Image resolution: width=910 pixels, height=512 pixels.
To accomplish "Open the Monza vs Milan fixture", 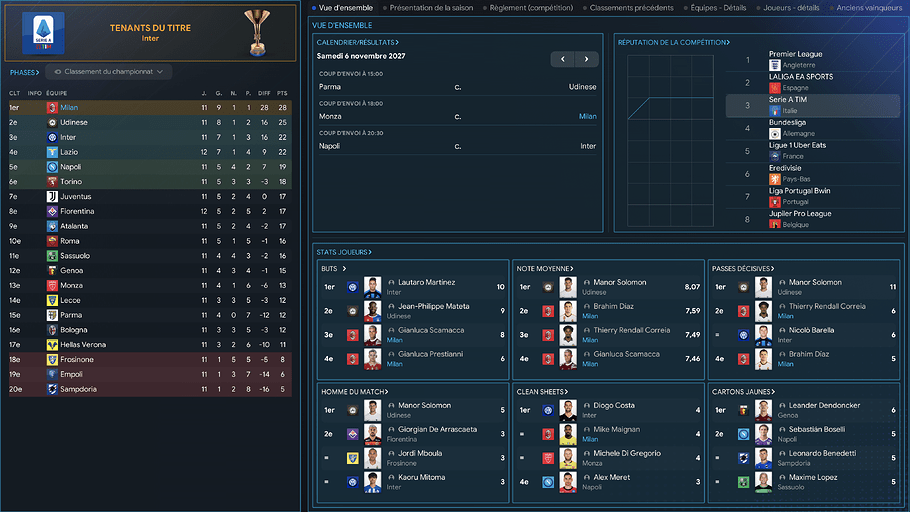I will pyautogui.click(x=457, y=117).
